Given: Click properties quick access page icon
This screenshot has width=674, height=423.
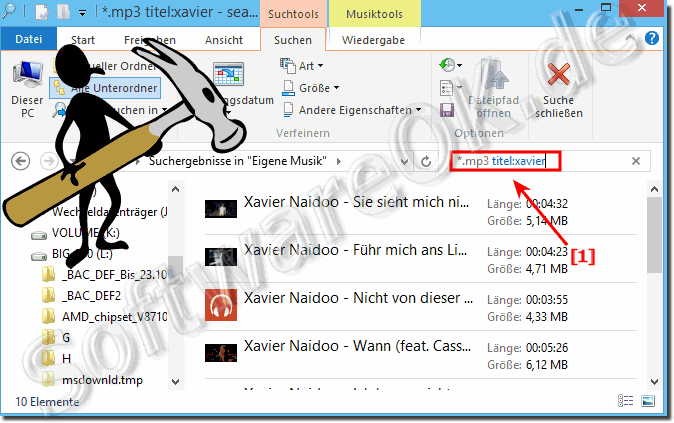Looking at the screenshot, I should point(42,12).
